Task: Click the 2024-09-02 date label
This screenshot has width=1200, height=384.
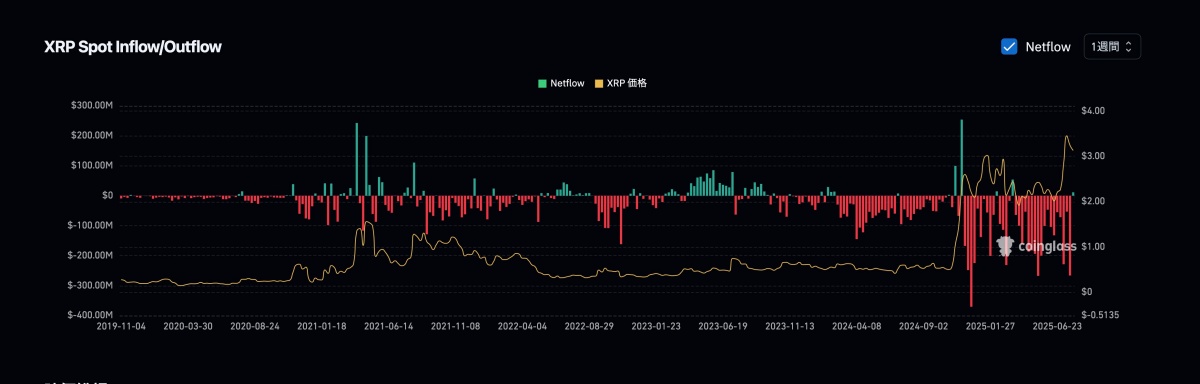Action: tap(924, 326)
